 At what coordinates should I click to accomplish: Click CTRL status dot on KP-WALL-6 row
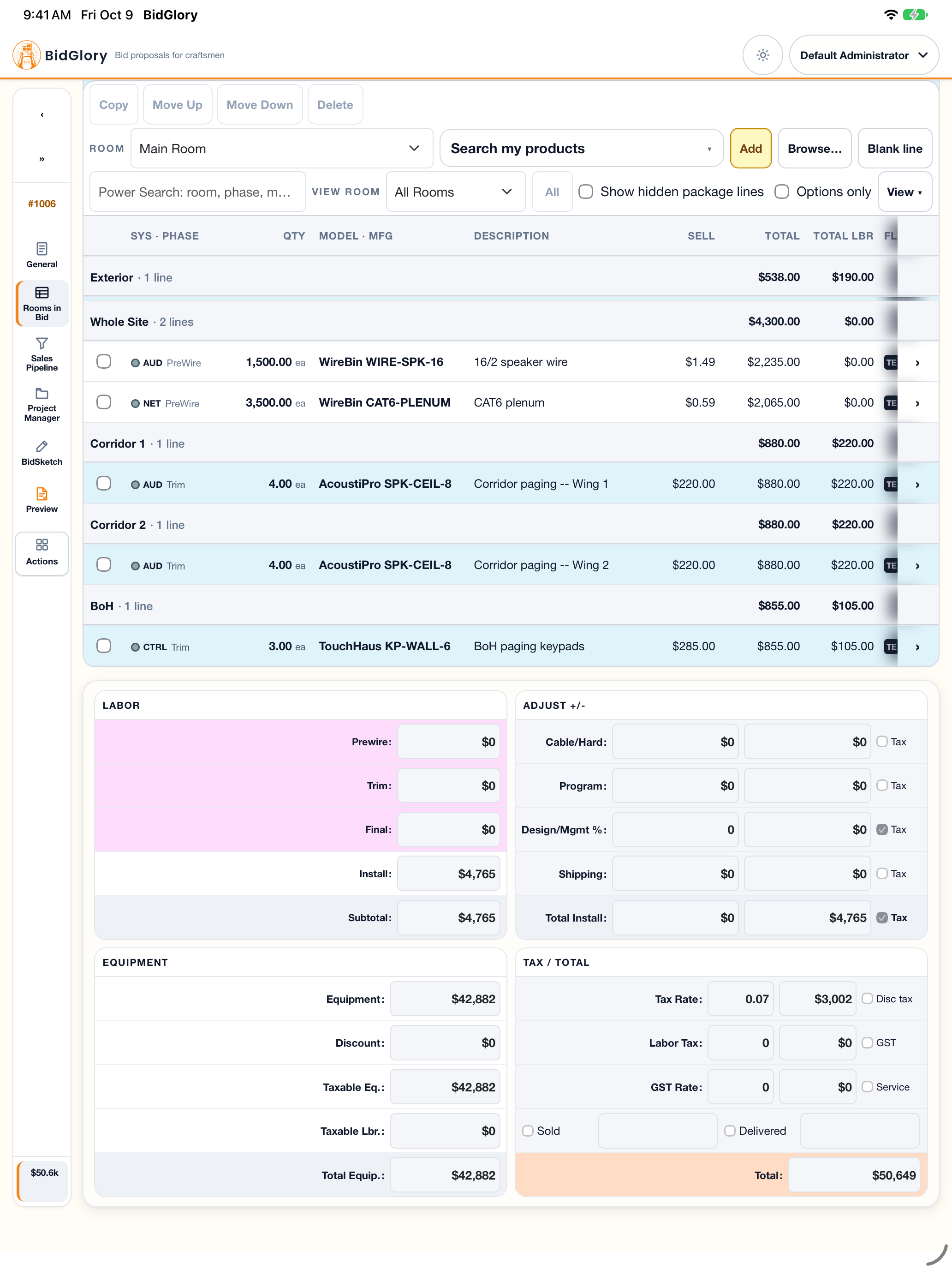click(x=136, y=647)
